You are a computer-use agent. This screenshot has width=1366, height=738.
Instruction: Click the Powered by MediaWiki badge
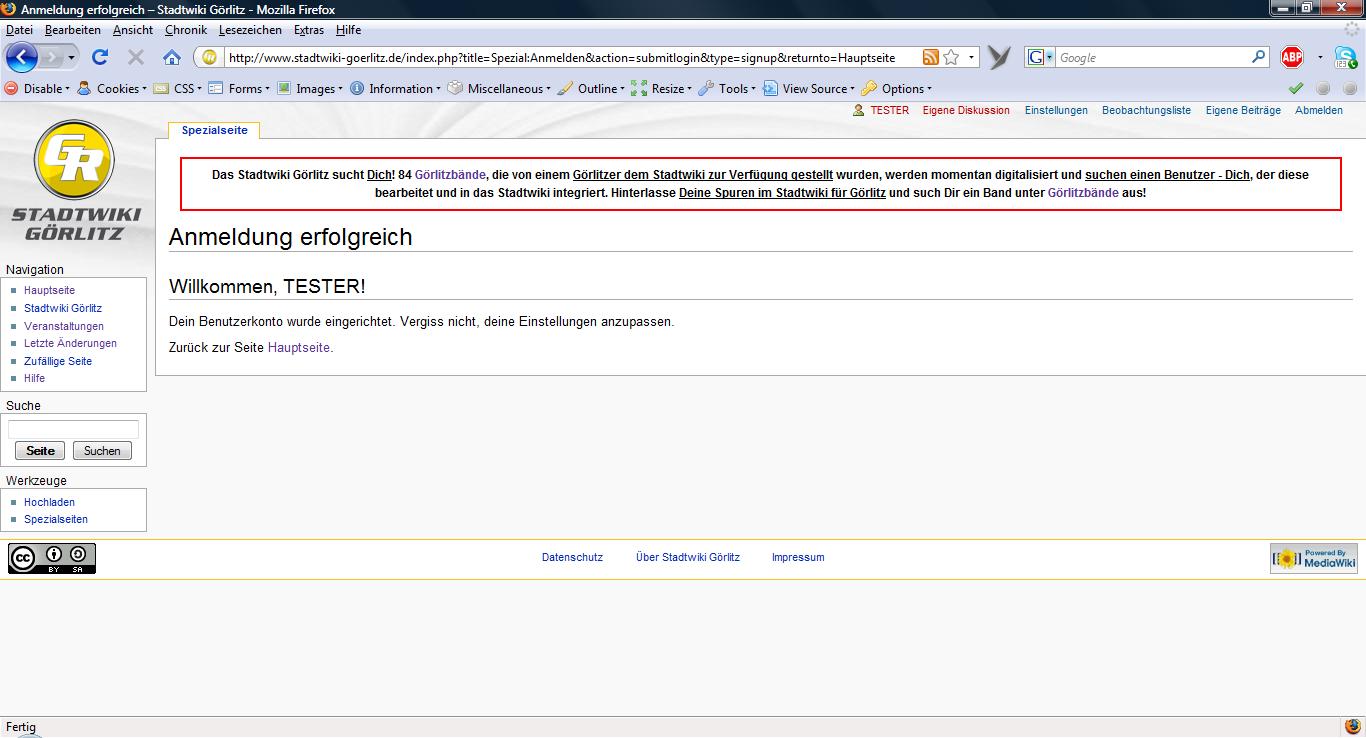(x=1313, y=558)
